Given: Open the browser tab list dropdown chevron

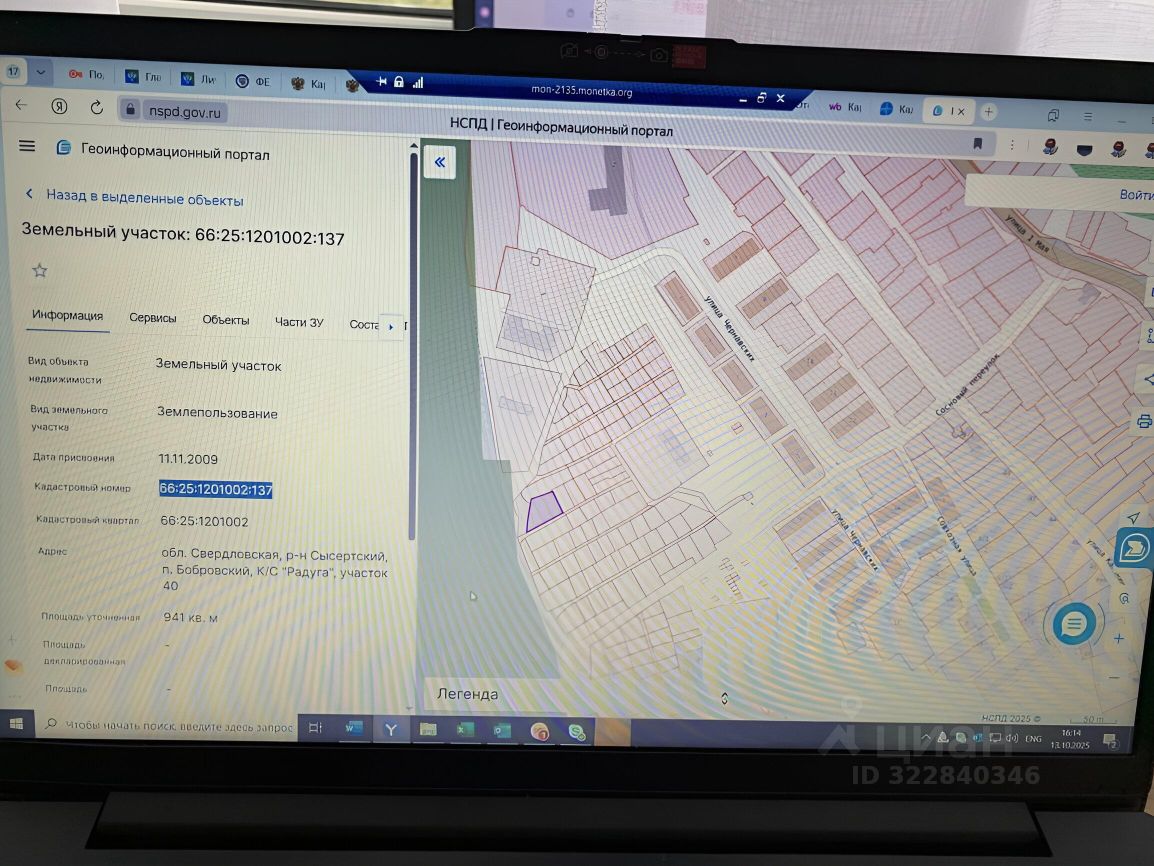Looking at the screenshot, I should click(41, 73).
